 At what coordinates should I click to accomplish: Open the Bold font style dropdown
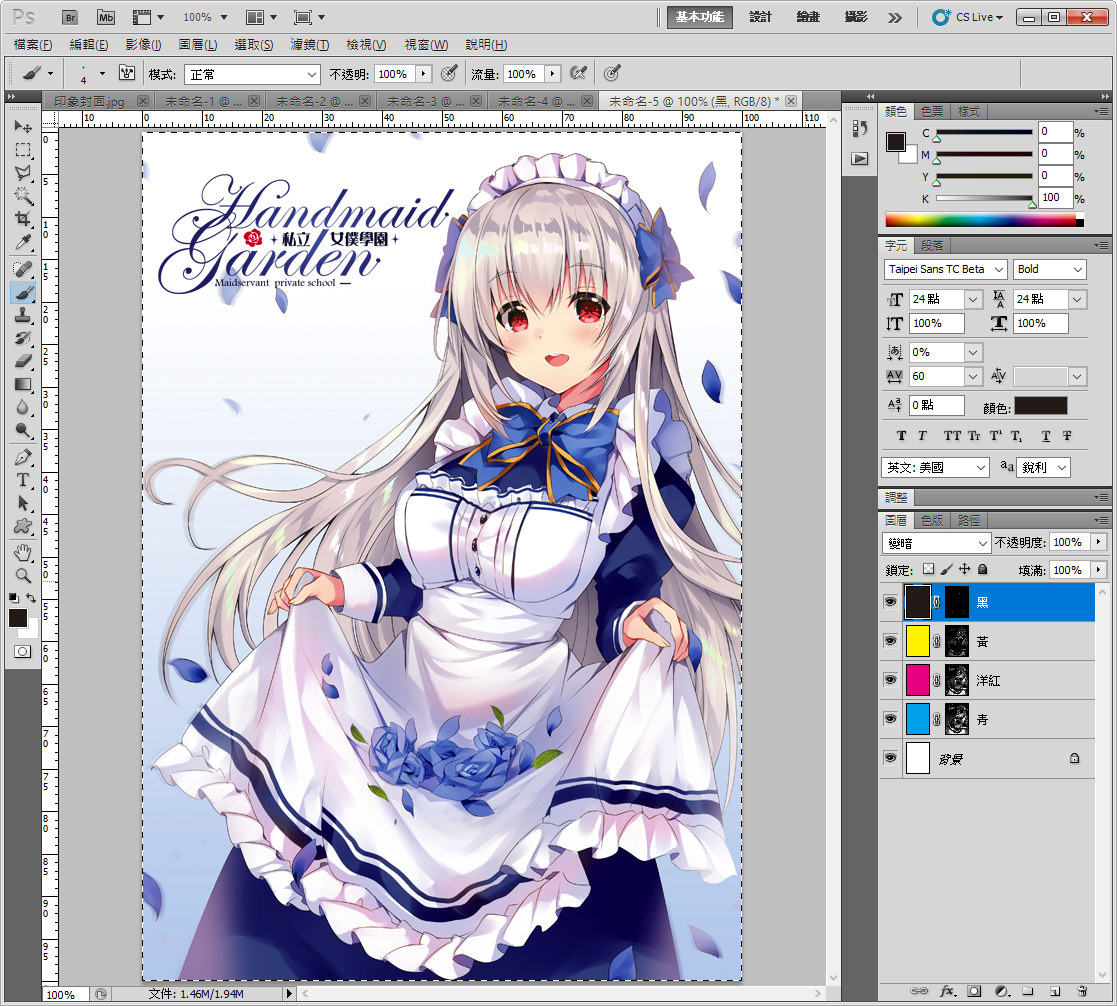(x=1049, y=269)
